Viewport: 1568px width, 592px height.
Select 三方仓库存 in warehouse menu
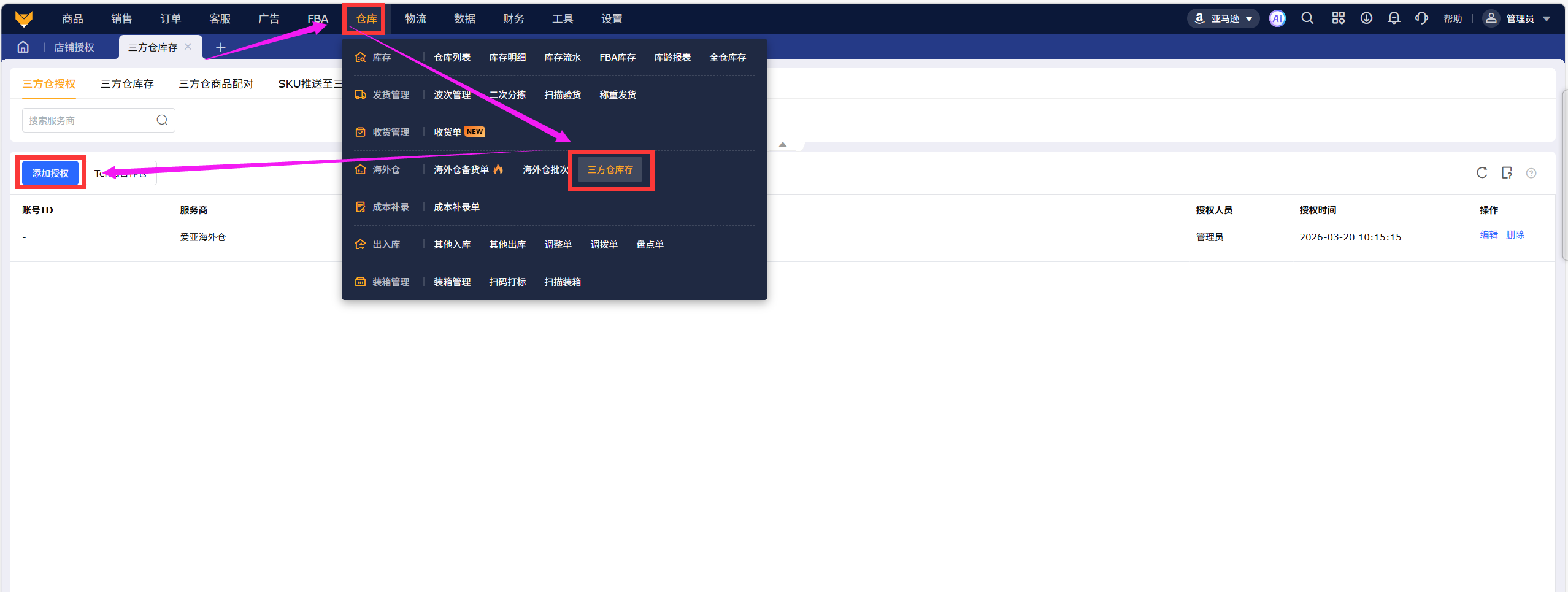click(x=610, y=170)
